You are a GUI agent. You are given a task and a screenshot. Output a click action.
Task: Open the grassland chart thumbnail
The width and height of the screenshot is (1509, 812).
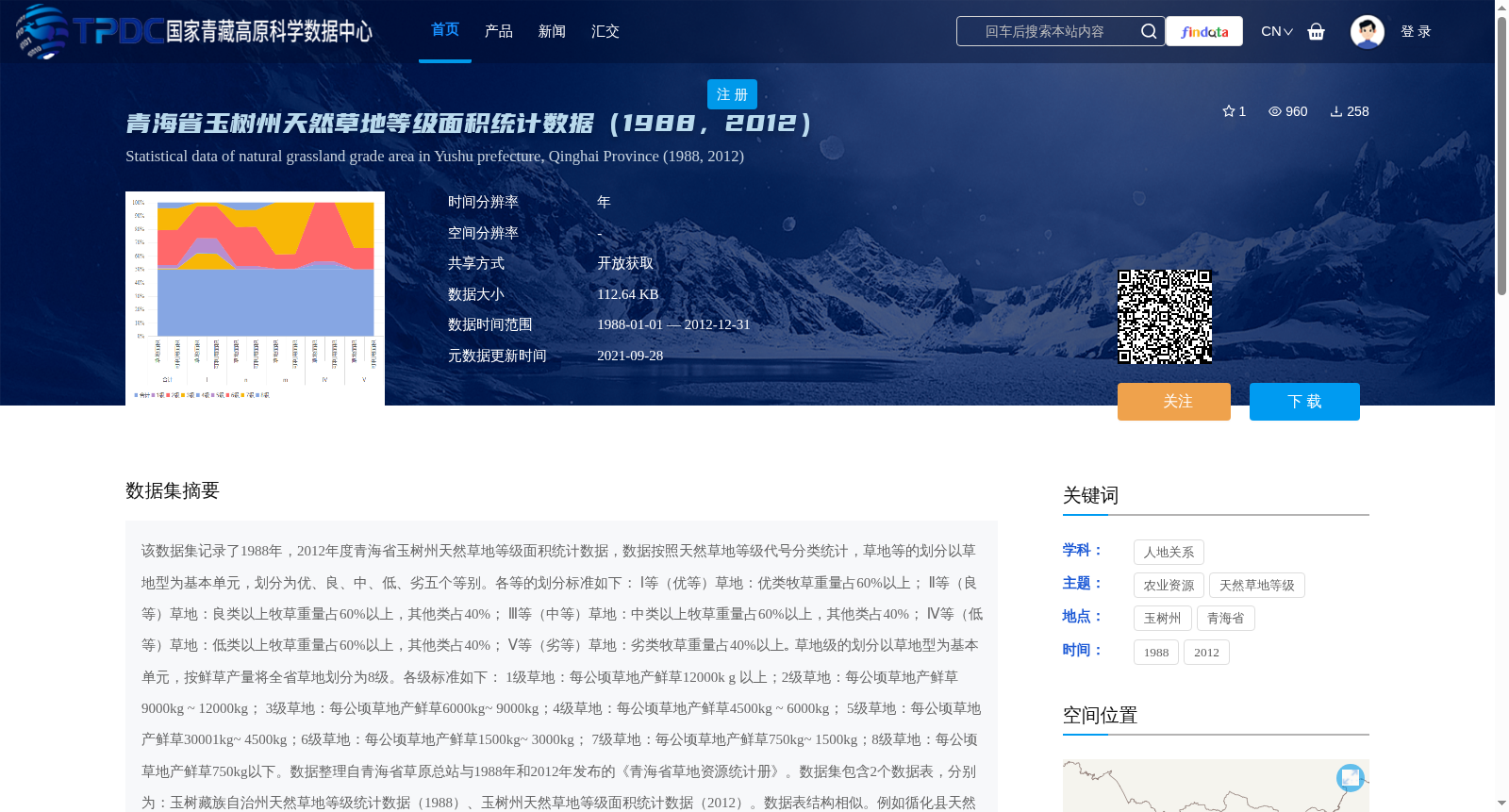point(255,299)
